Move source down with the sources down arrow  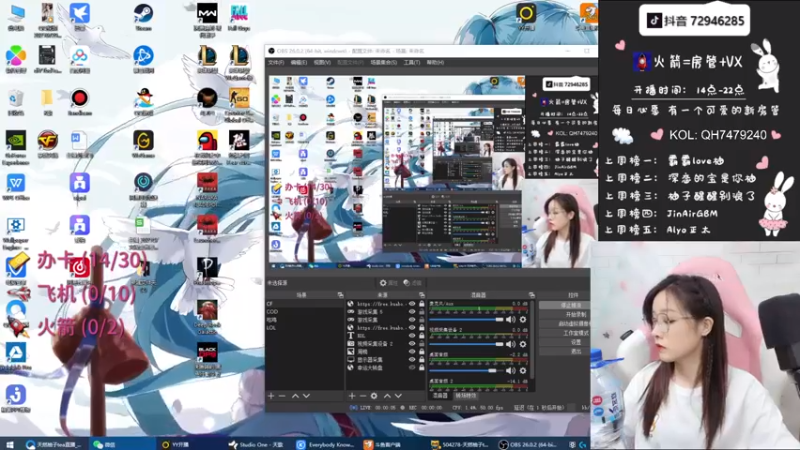click(398, 396)
